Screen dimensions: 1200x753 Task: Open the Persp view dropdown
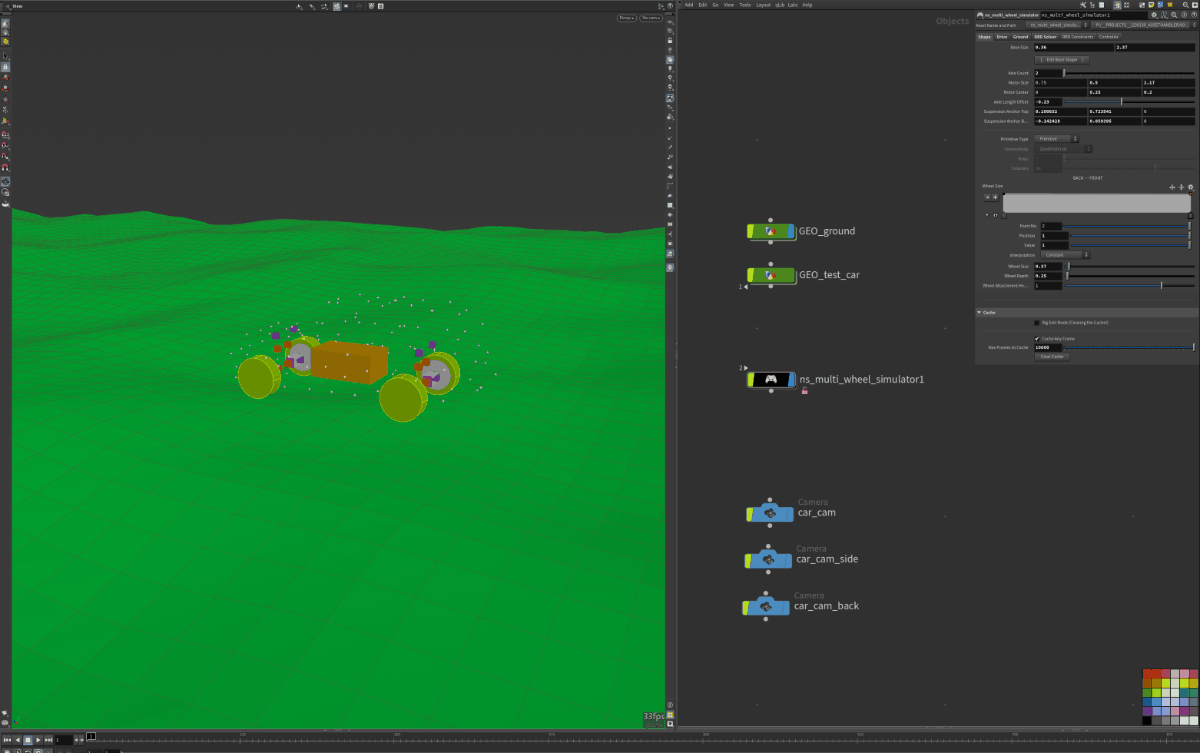[x=627, y=18]
